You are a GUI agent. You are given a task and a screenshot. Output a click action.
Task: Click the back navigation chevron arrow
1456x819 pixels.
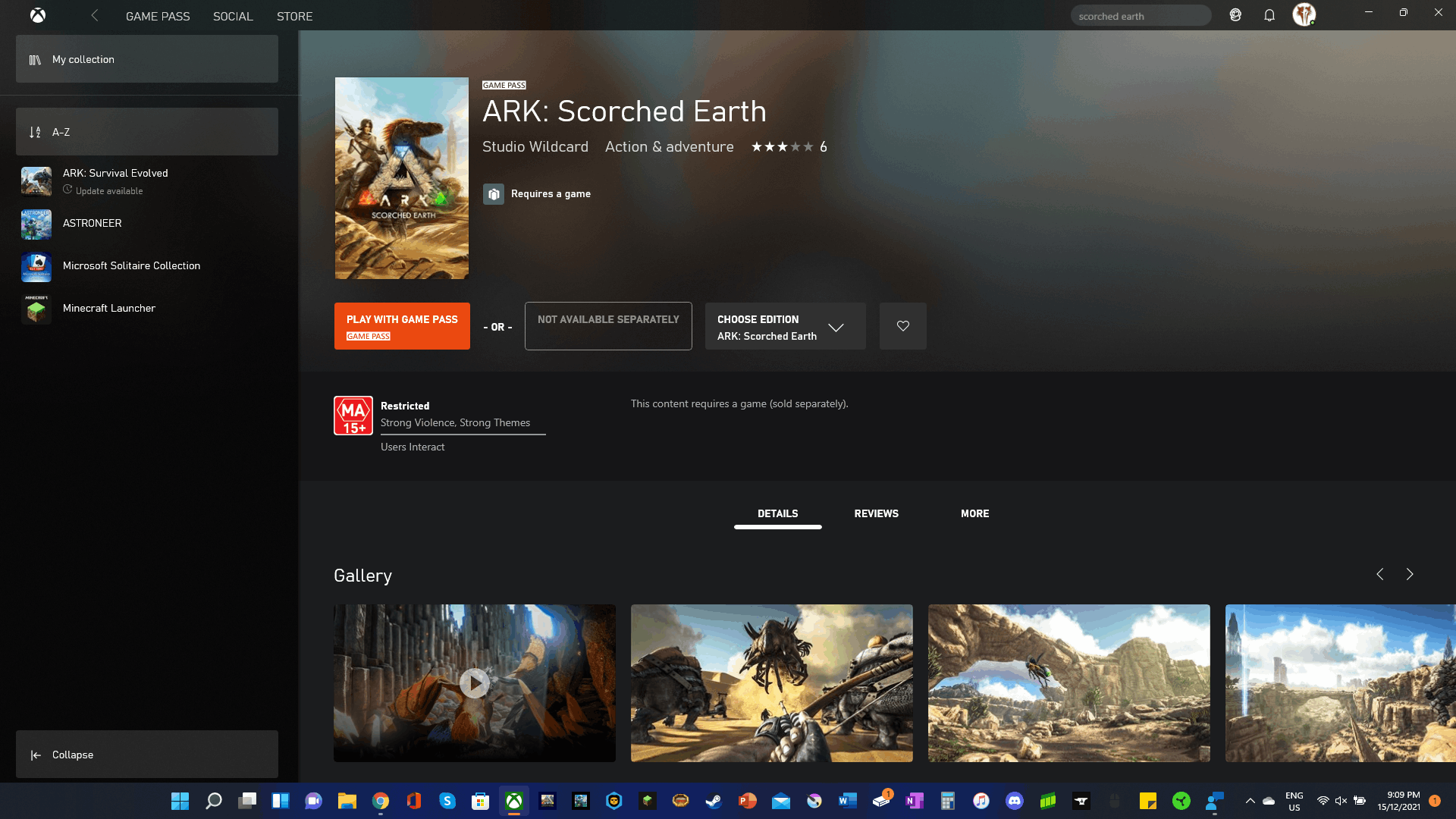pyautogui.click(x=95, y=15)
